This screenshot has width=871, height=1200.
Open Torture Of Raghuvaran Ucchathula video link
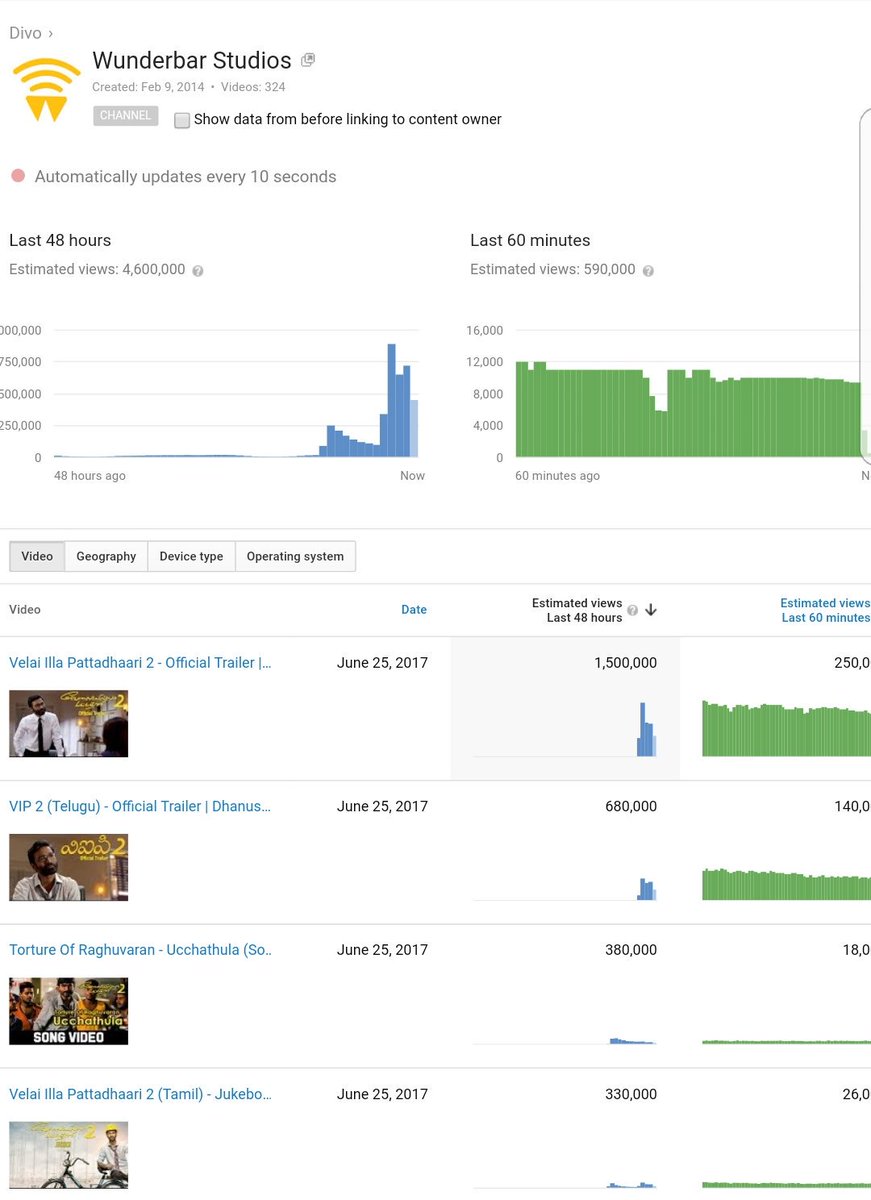(x=140, y=950)
